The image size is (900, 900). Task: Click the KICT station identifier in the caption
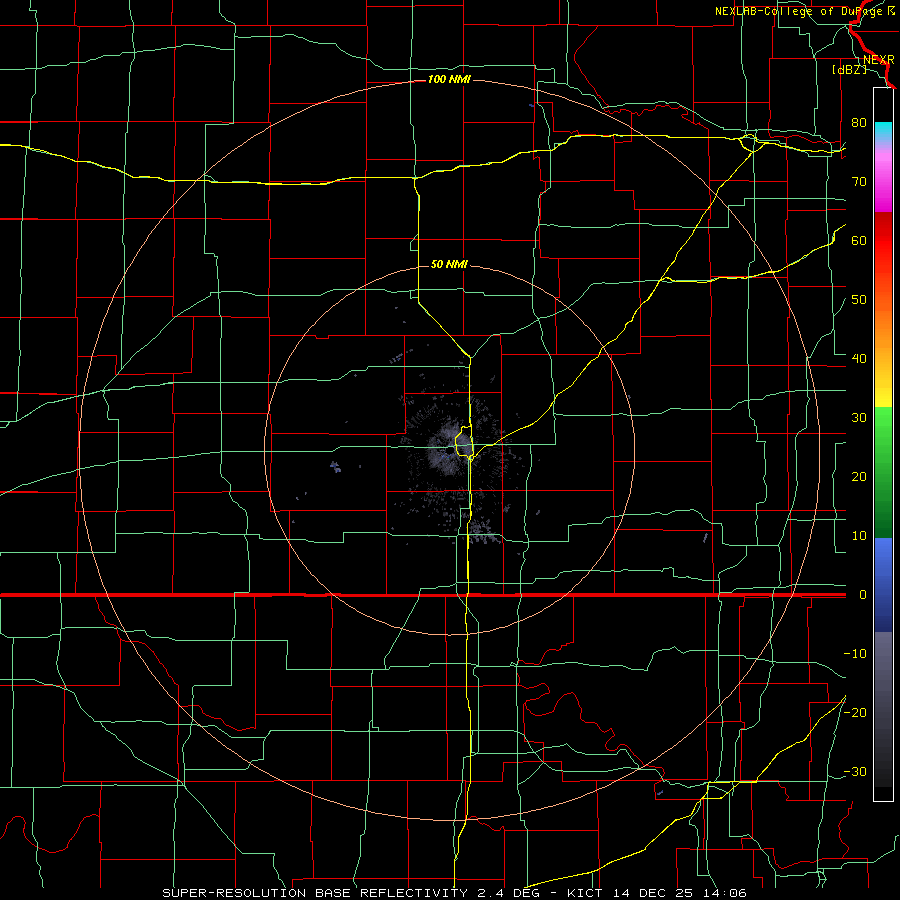(x=585, y=893)
